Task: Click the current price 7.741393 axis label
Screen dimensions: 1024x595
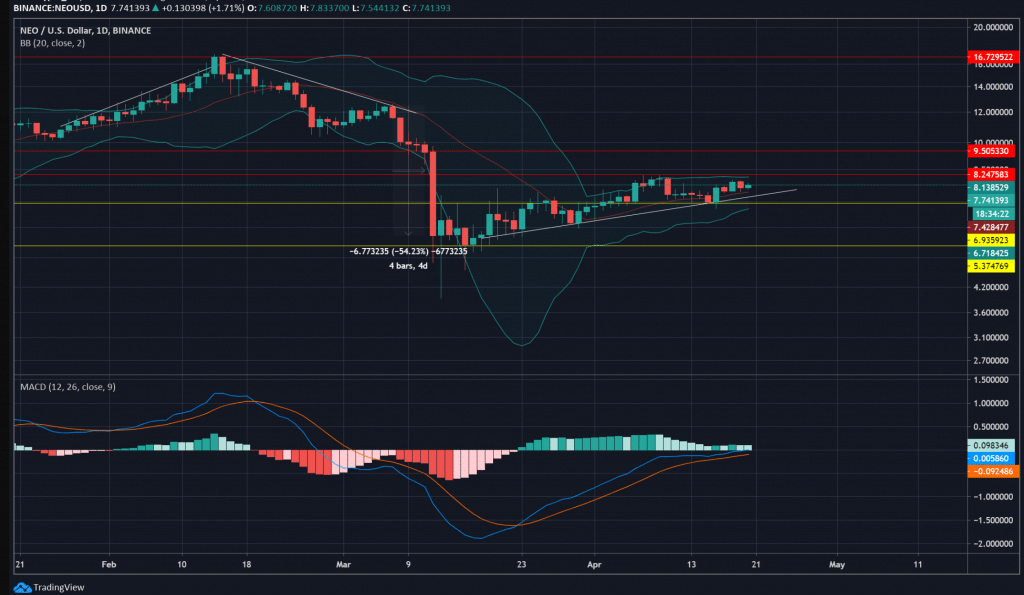Action: (991, 201)
